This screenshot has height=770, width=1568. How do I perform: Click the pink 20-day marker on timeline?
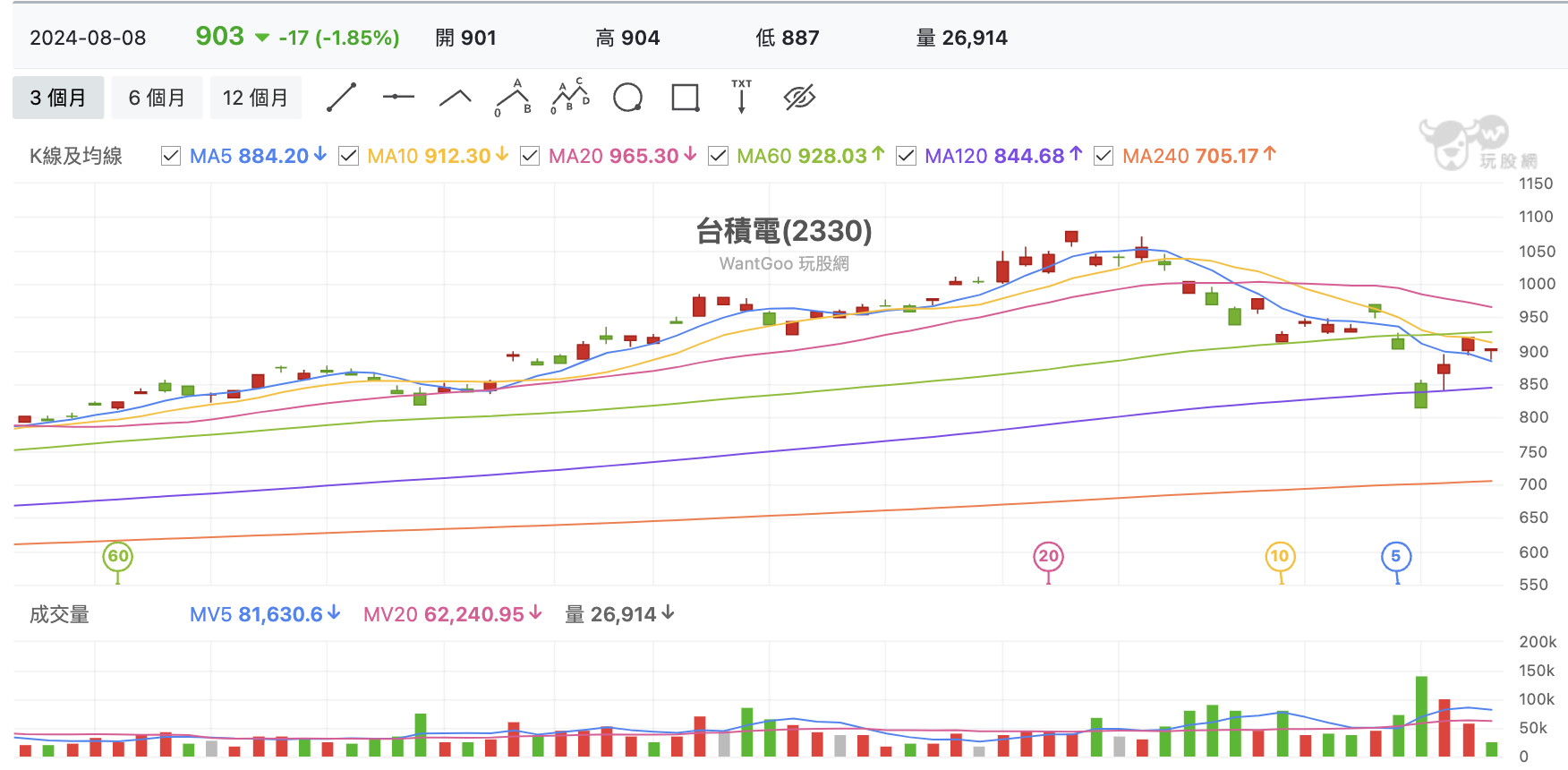1049,556
